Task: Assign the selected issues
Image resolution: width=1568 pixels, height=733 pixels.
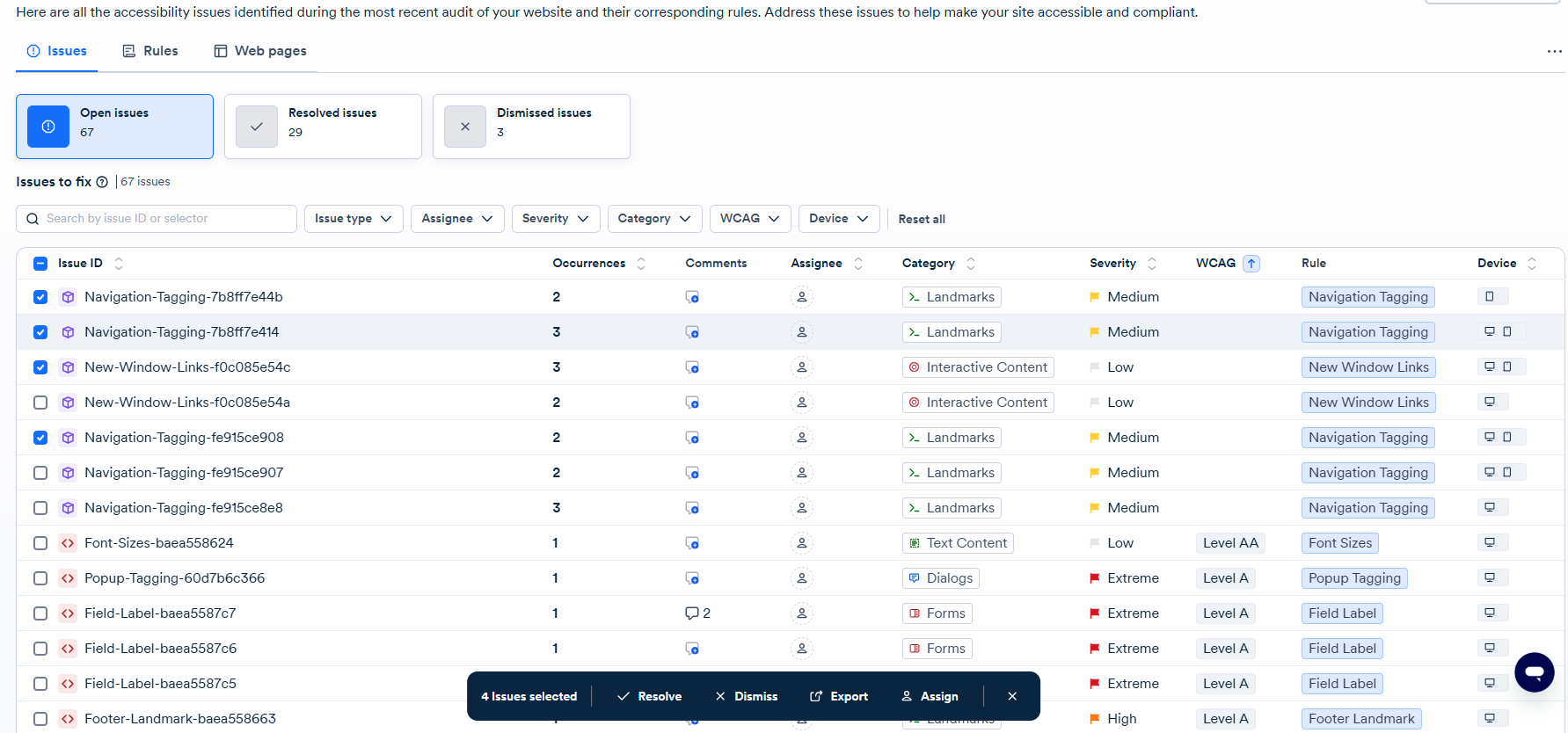Action: click(930, 696)
